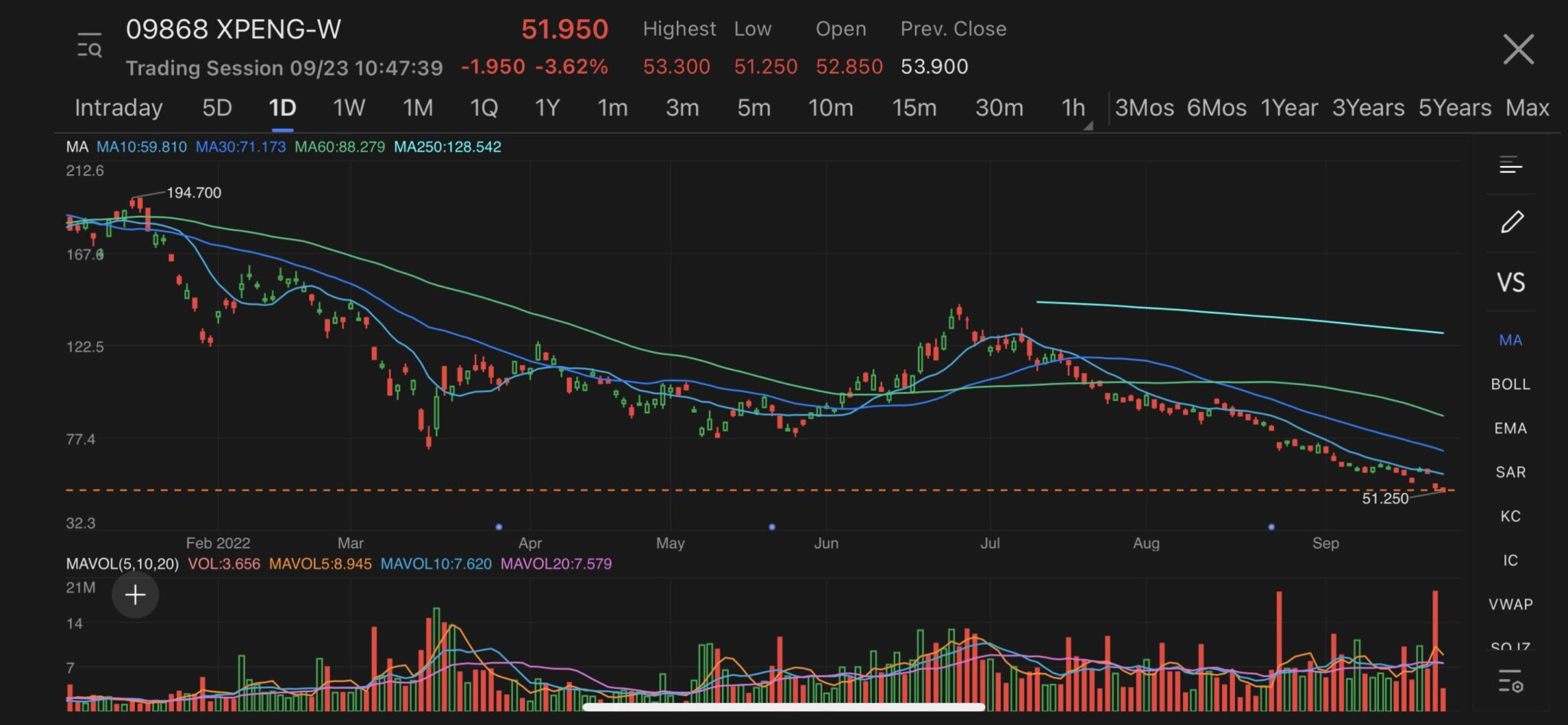The height and width of the screenshot is (725, 1568).
Task: Select the 15m minute tab
Action: pos(914,108)
